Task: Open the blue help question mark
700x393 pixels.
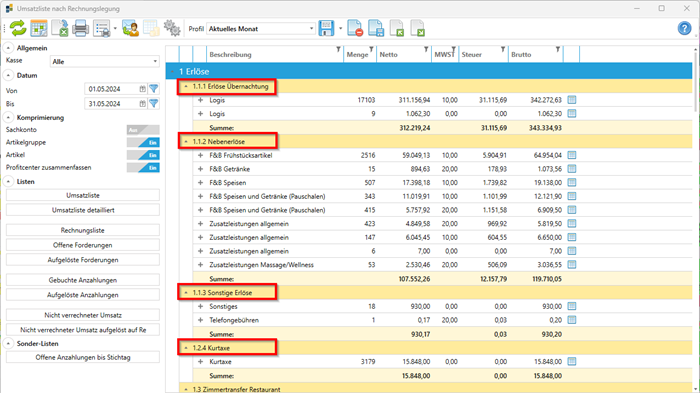Action: (x=684, y=29)
